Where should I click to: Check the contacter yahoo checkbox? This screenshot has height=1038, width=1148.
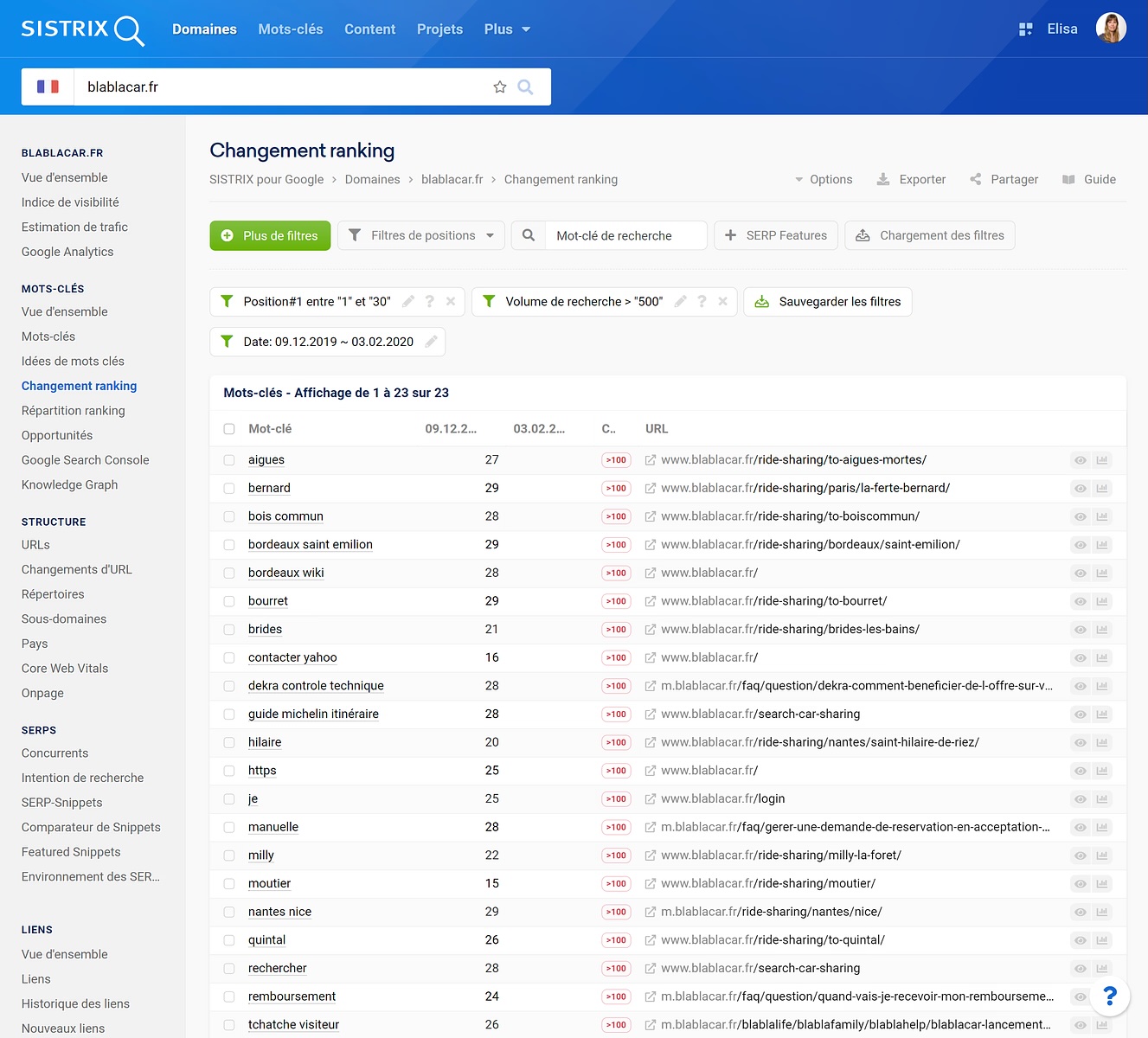pos(229,657)
